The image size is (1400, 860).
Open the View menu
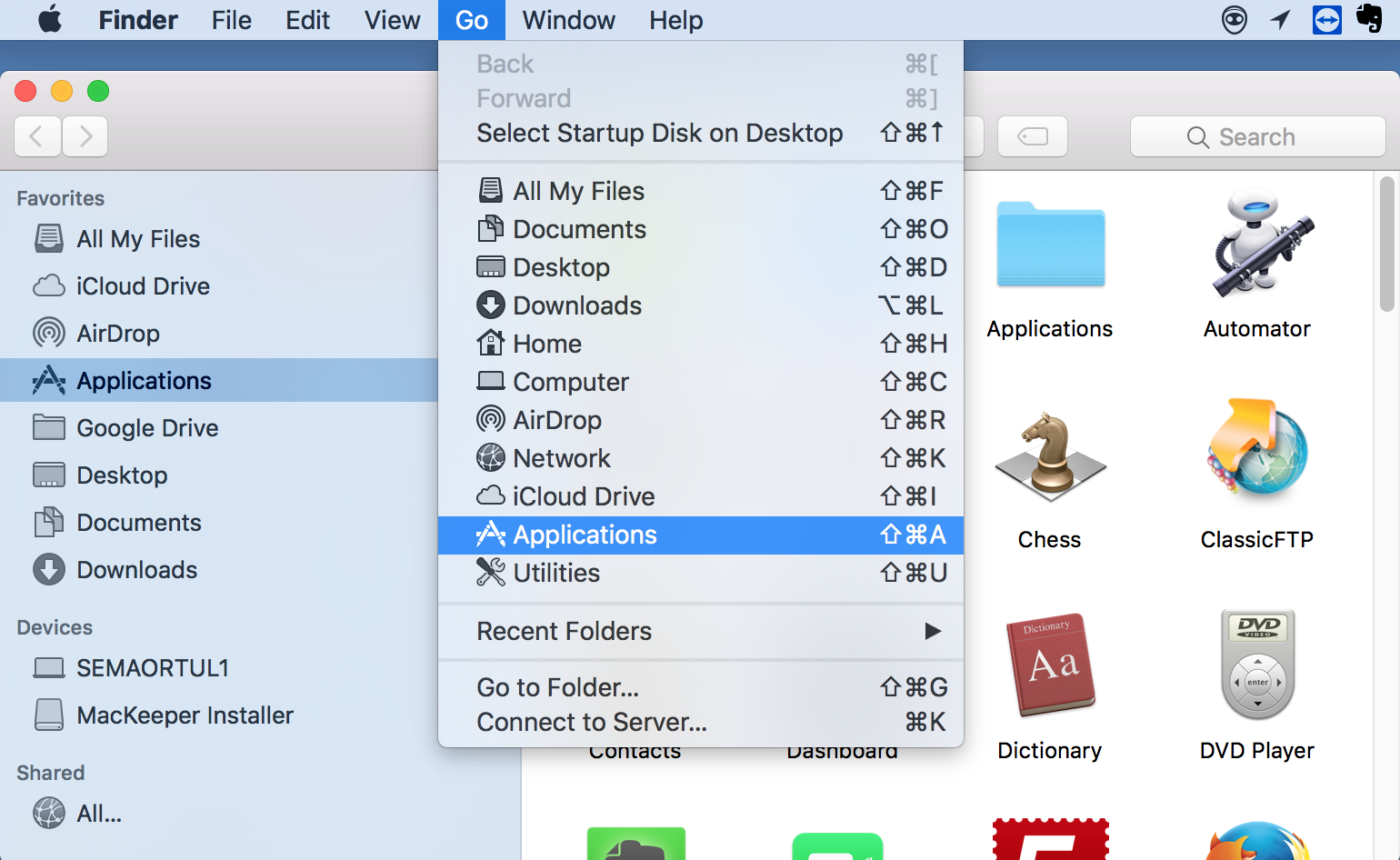393,20
